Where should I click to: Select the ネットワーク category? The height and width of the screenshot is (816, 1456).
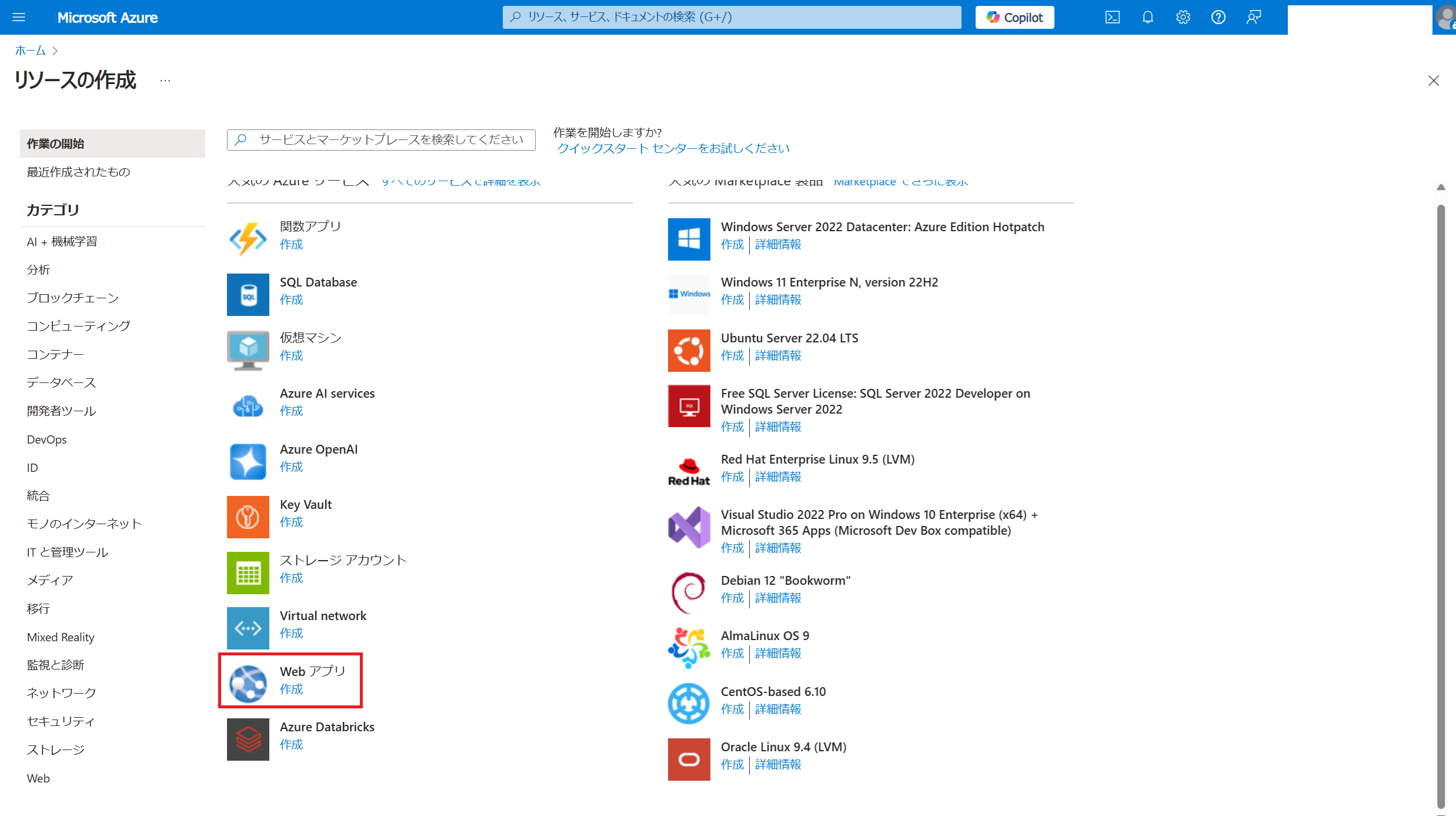[x=61, y=693]
